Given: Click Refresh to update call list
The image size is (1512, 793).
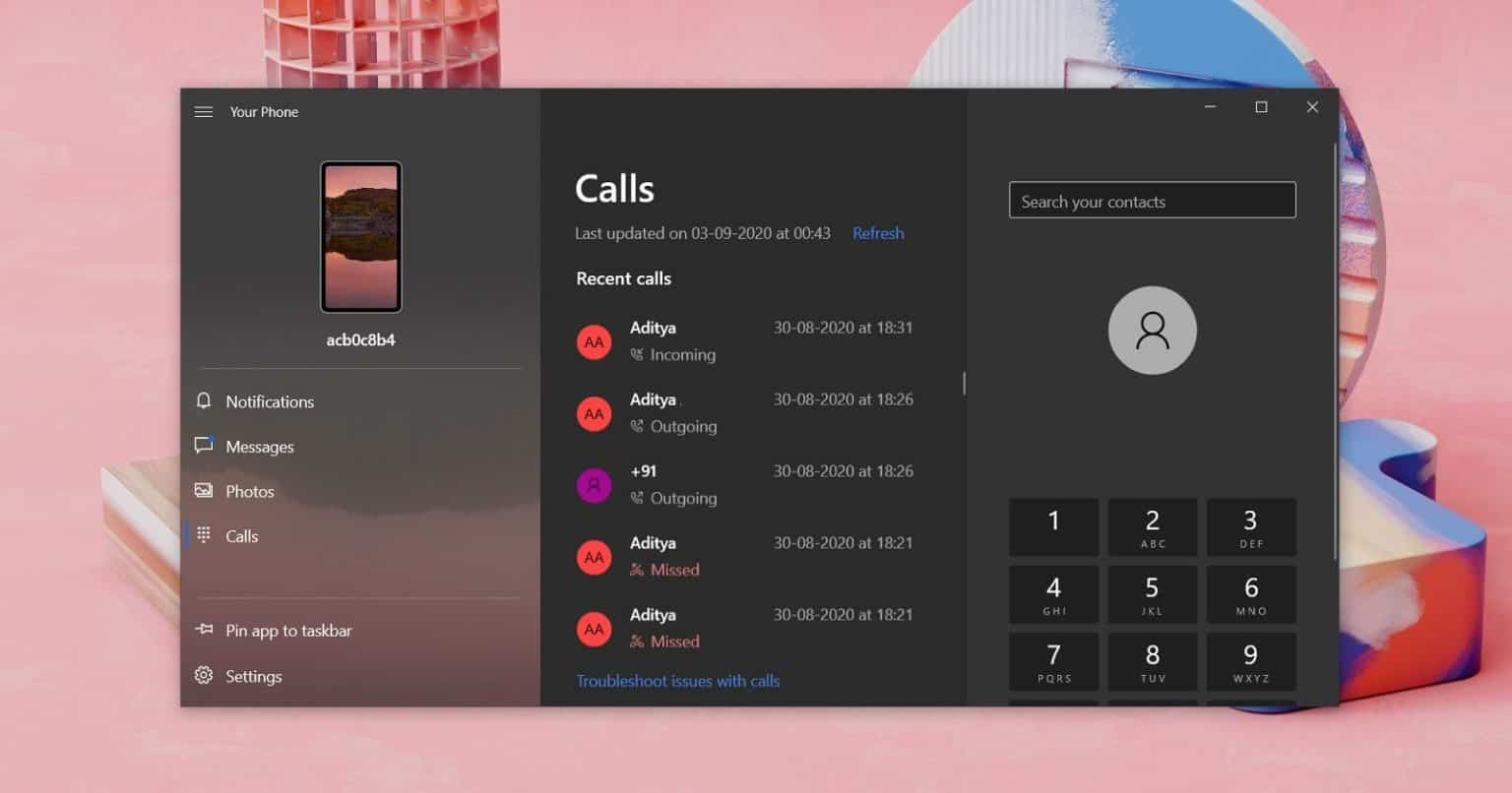Looking at the screenshot, I should (877, 233).
